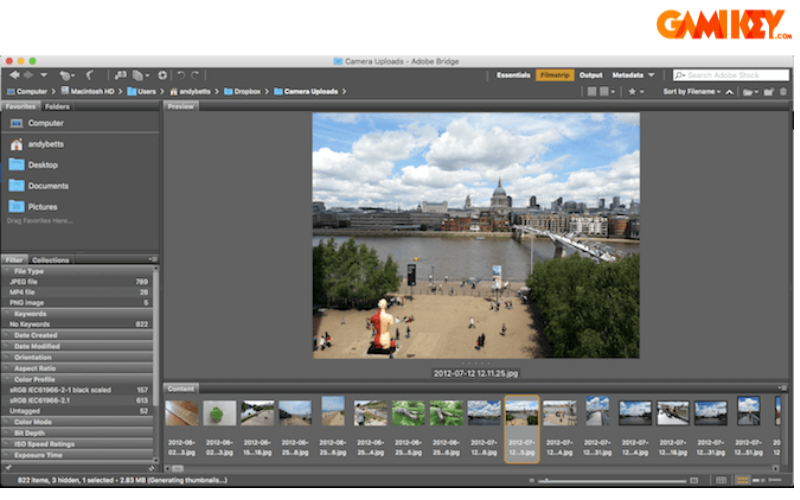Click the large preview image of London
800x500 pixels.
point(476,235)
